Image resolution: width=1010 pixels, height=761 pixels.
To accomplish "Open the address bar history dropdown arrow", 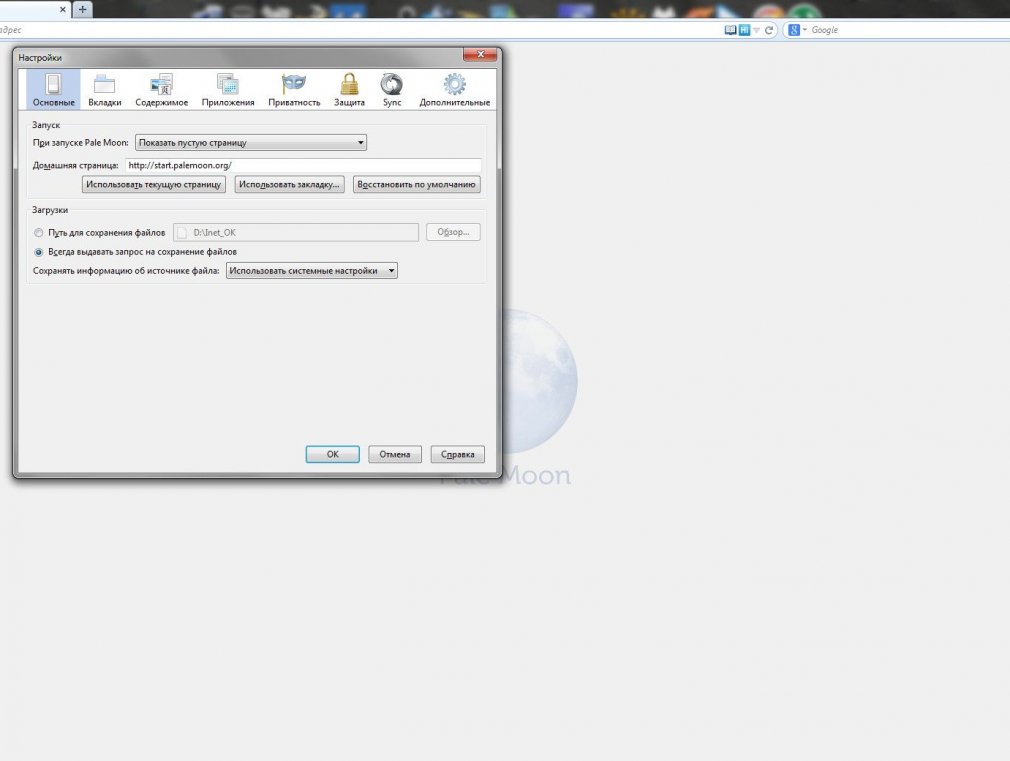I will 756,30.
